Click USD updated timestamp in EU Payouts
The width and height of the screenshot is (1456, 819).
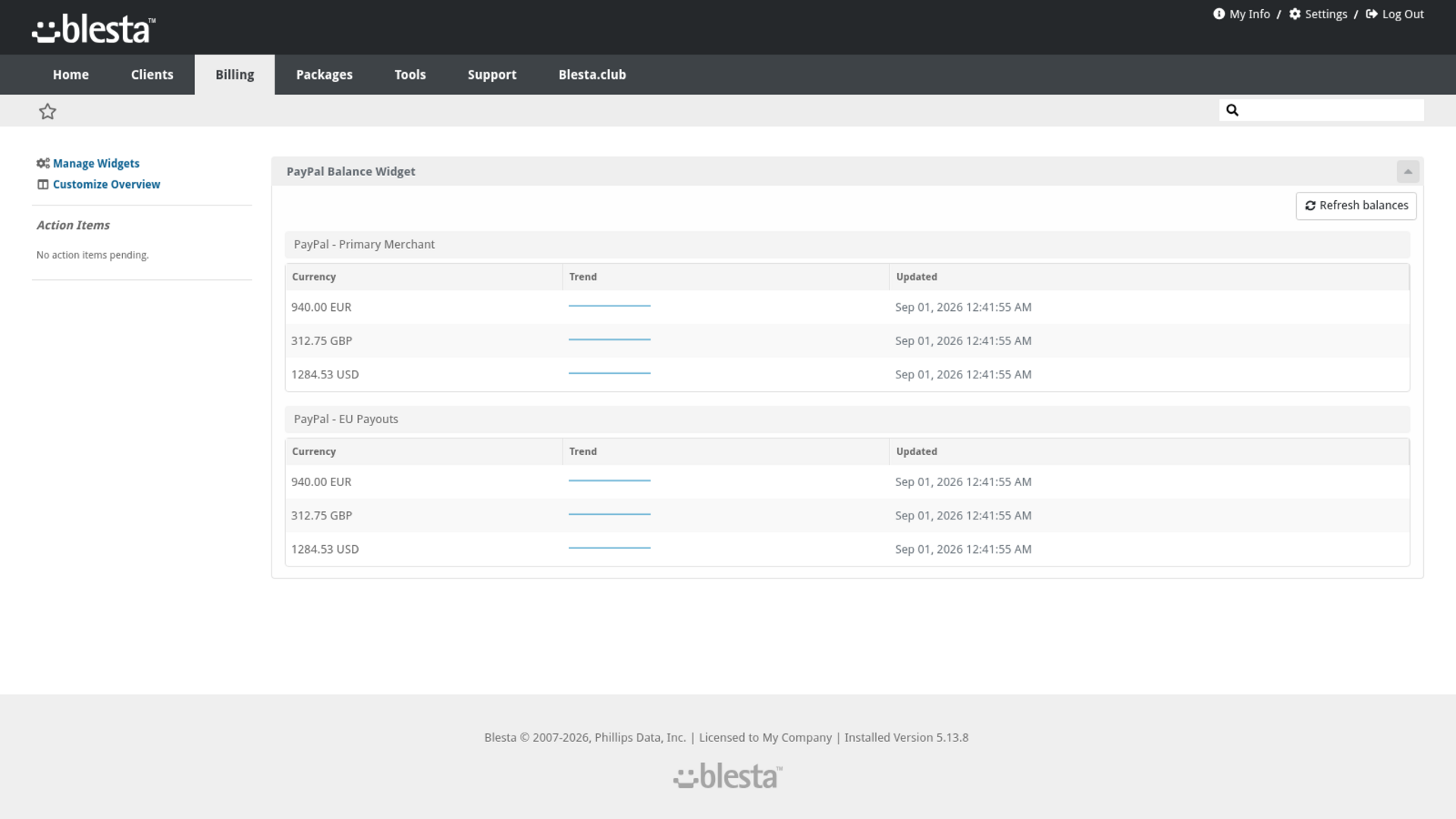pyautogui.click(x=963, y=549)
